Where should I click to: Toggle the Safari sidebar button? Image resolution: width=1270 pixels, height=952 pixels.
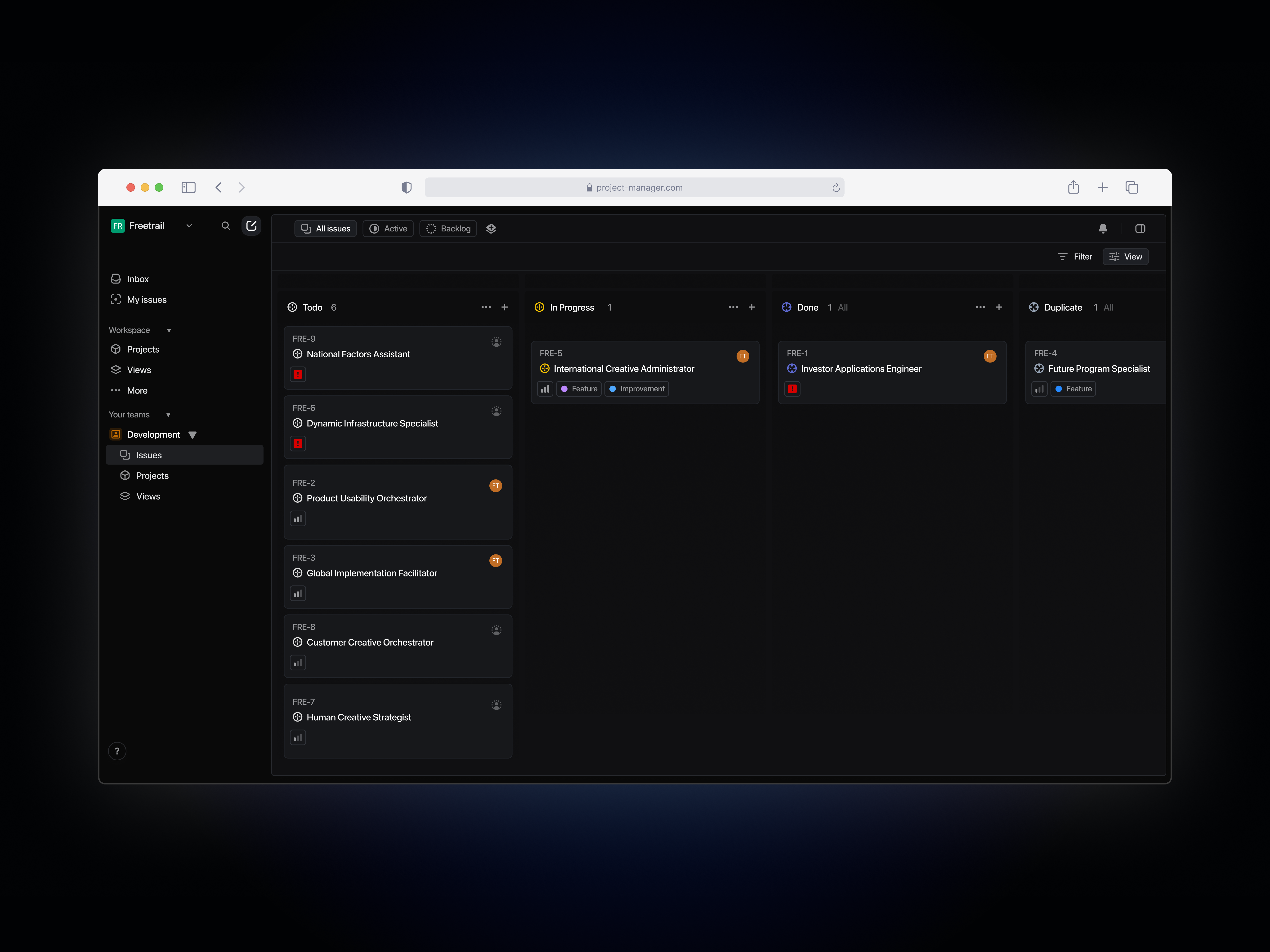[x=188, y=187]
